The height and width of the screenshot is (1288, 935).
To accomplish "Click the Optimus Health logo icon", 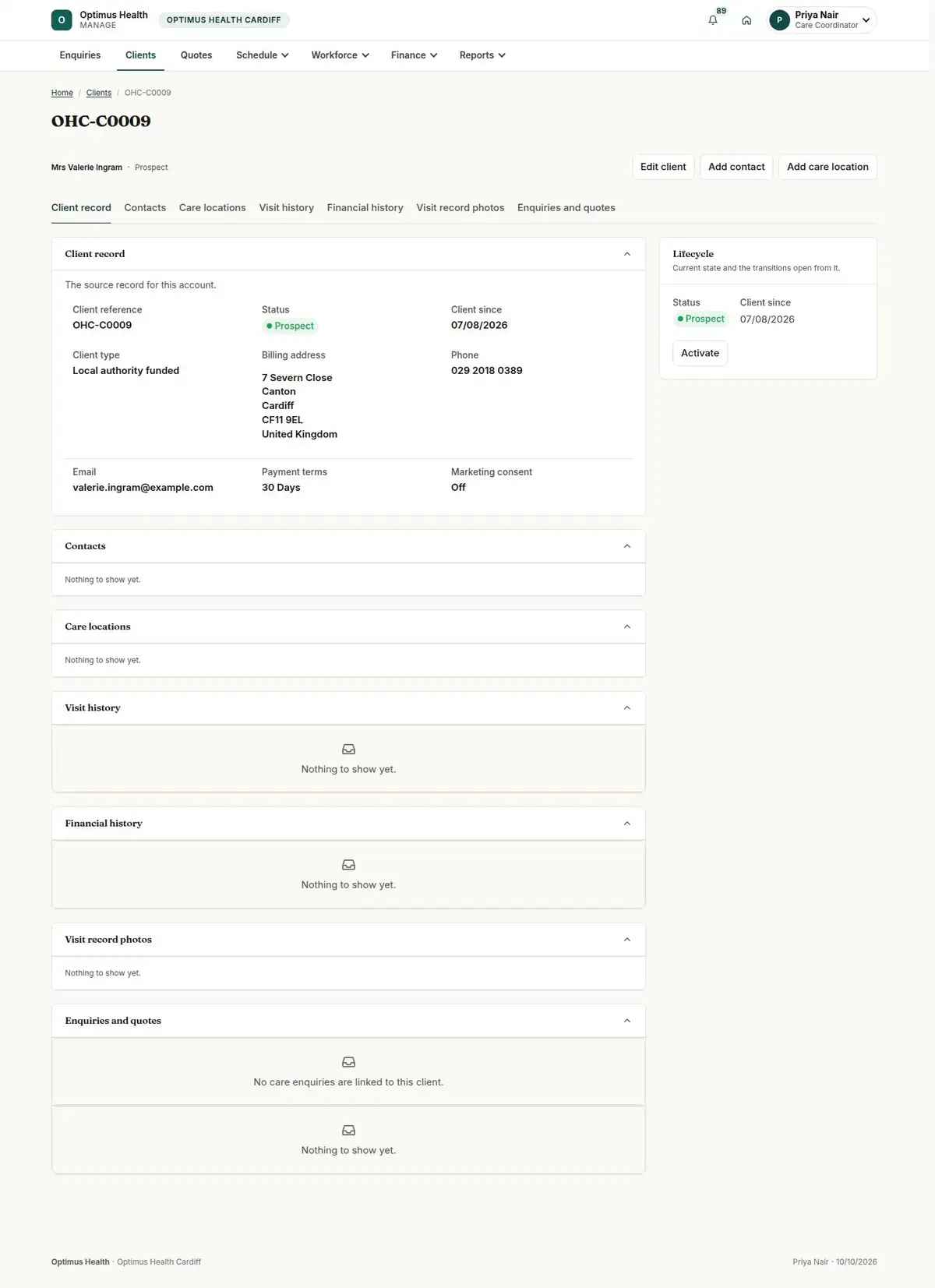I will click(x=62, y=20).
